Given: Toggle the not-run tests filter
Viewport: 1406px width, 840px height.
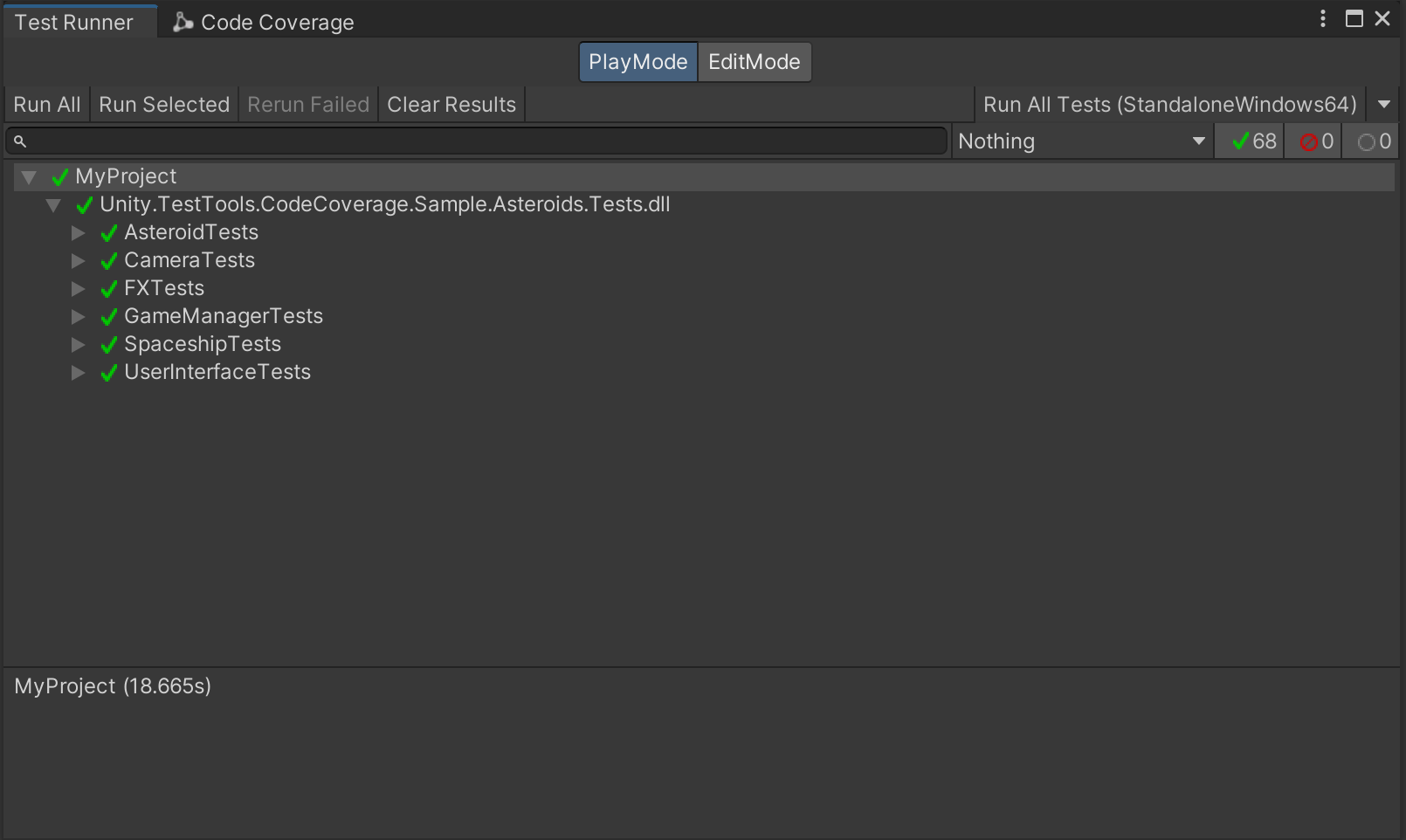Looking at the screenshot, I should coord(1374,141).
